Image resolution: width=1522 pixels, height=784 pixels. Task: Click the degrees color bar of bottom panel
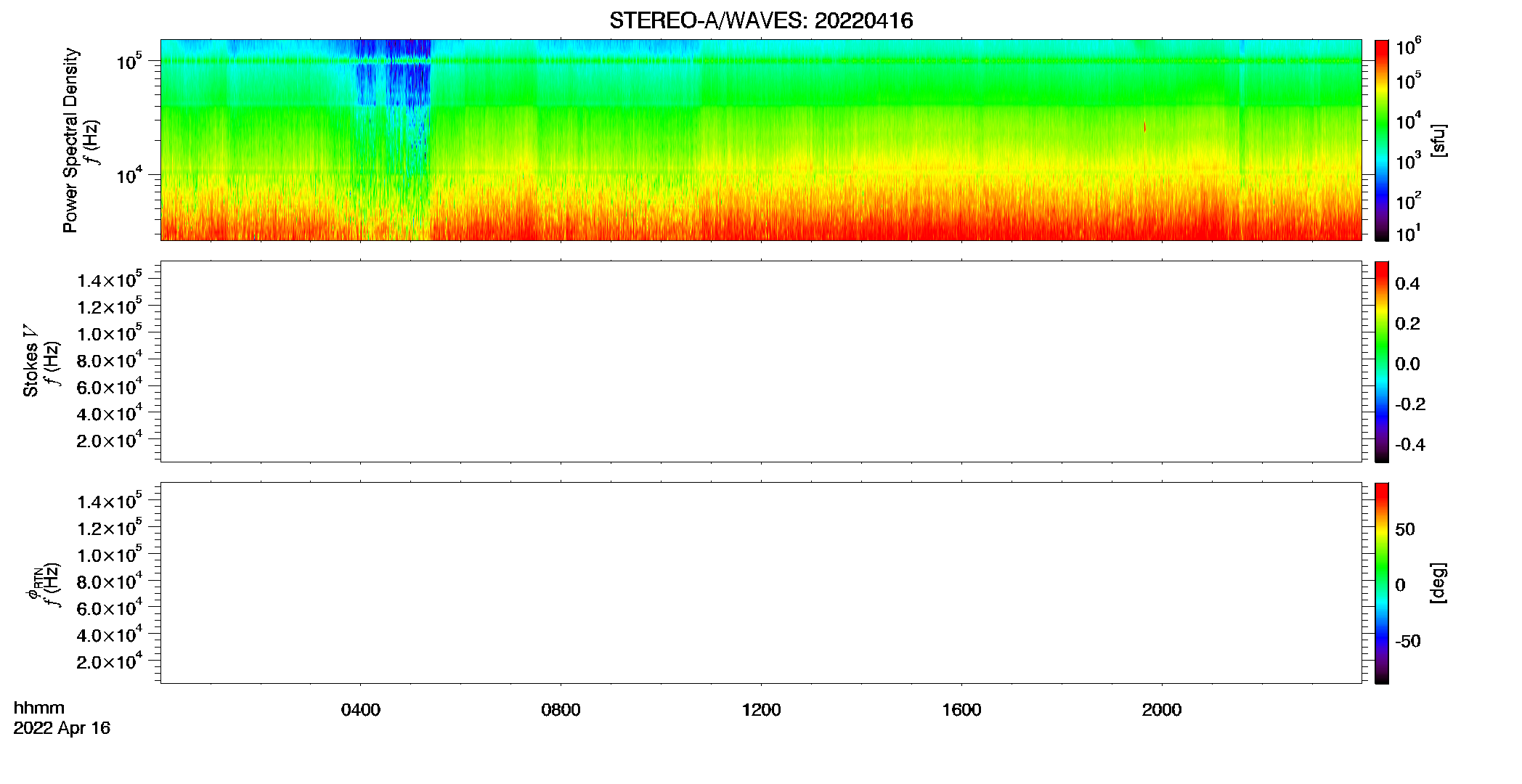pyautogui.click(x=1381, y=583)
